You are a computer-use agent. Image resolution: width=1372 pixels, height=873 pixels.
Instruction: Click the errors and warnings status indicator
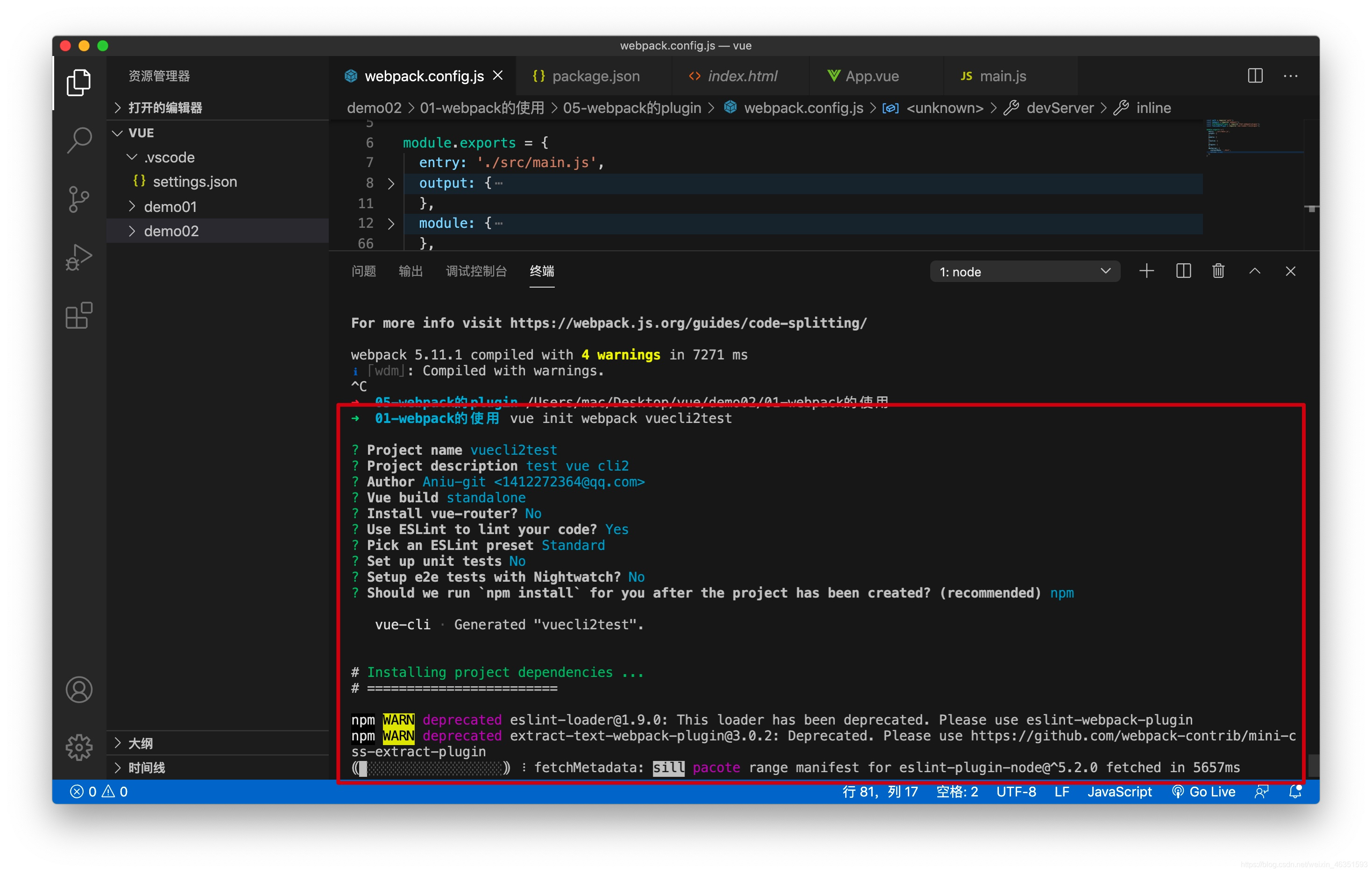click(99, 792)
